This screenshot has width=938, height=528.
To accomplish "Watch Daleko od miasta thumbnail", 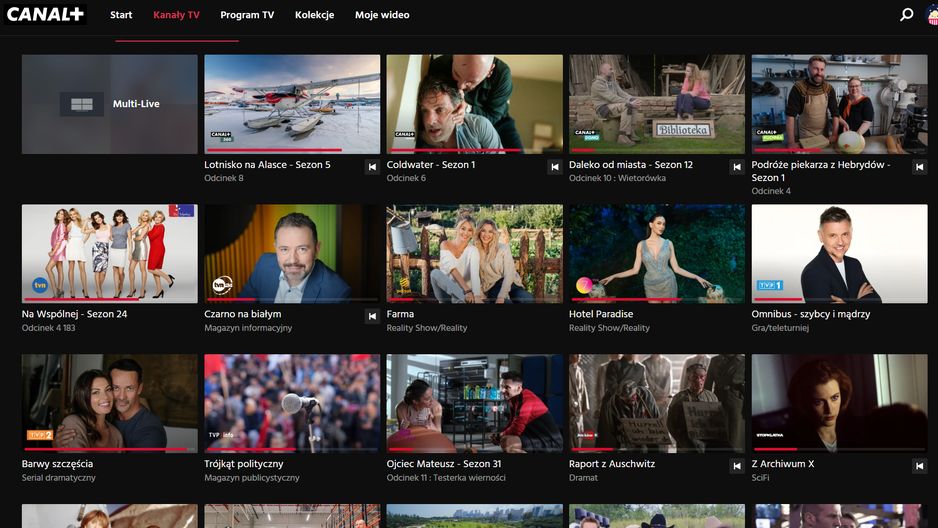I will pos(657,104).
